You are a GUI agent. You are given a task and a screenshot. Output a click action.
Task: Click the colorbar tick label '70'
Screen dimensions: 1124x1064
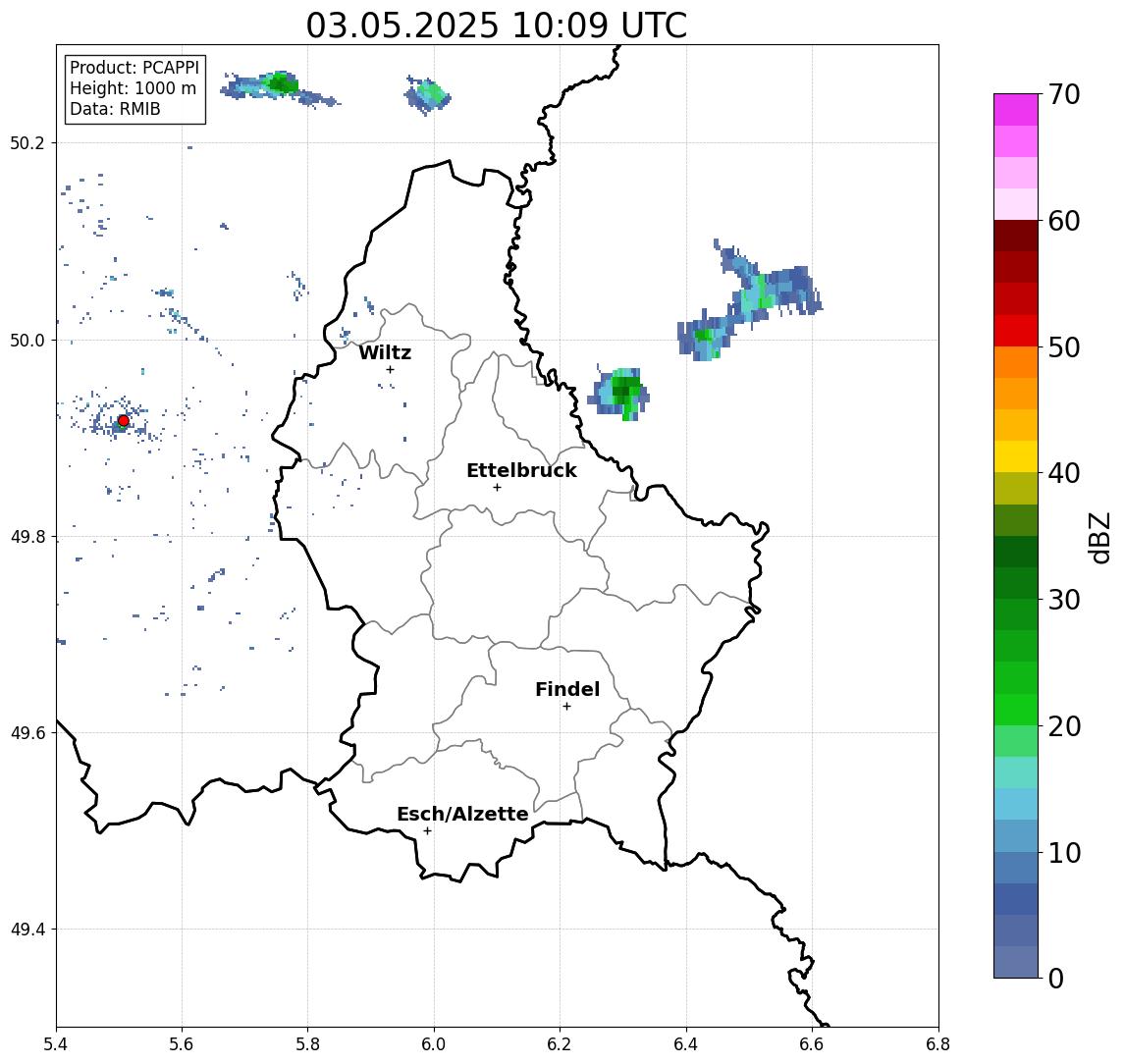pyautogui.click(x=1064, y=94)
